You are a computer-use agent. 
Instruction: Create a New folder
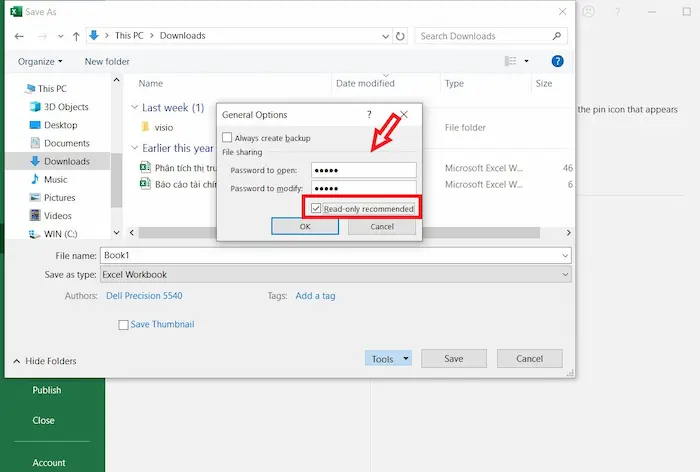107,62
